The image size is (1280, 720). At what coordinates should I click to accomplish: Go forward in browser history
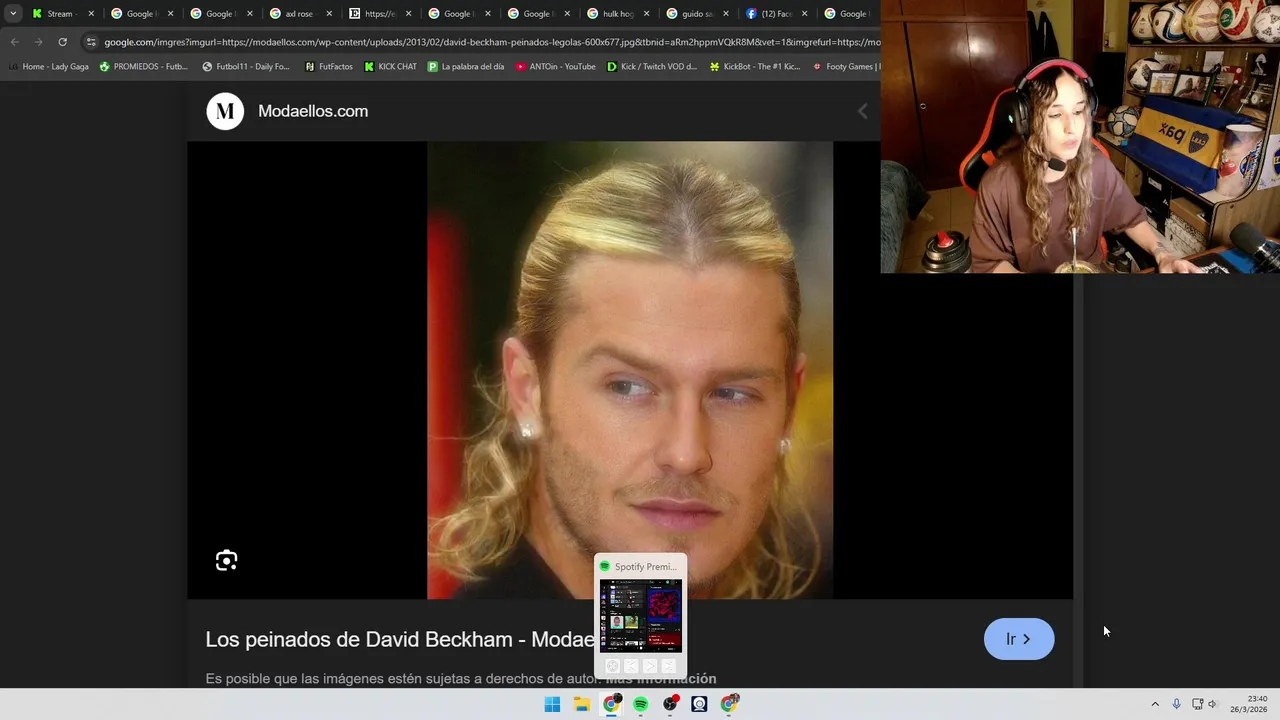38,42
